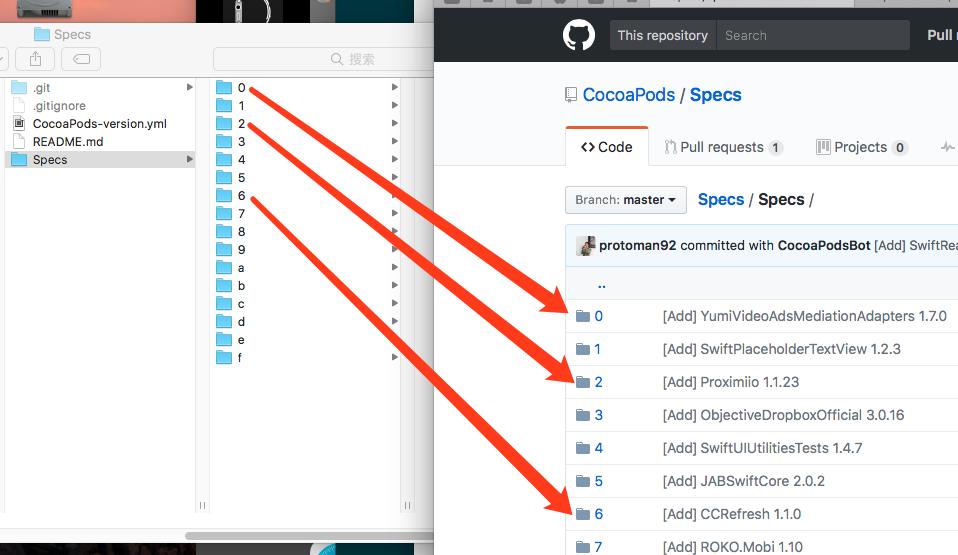Go to parent directory via .. link
The width and height of the screenshot is (958, 555).
601,284
